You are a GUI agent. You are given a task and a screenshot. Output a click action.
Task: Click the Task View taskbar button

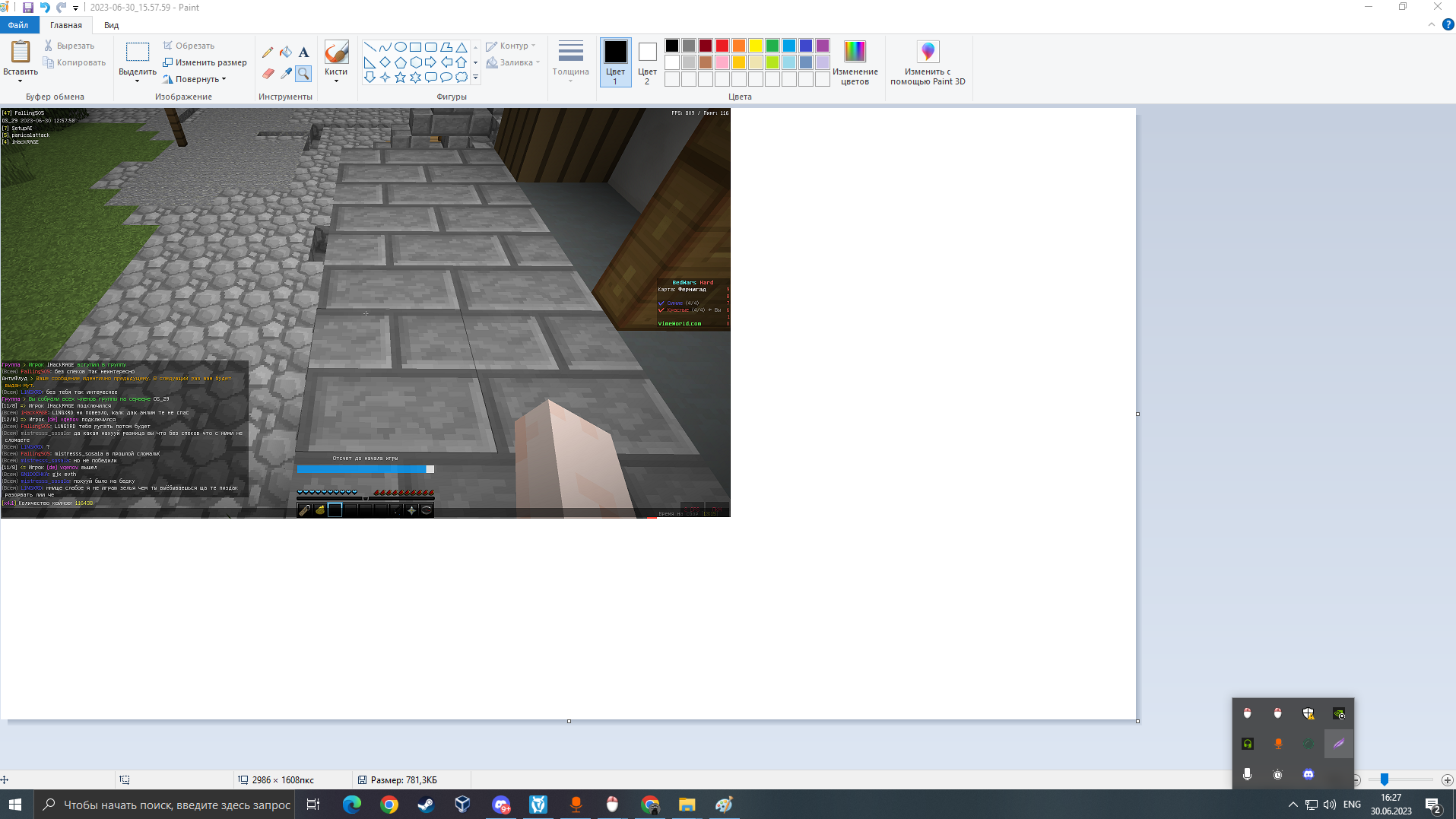coord(312,805)
